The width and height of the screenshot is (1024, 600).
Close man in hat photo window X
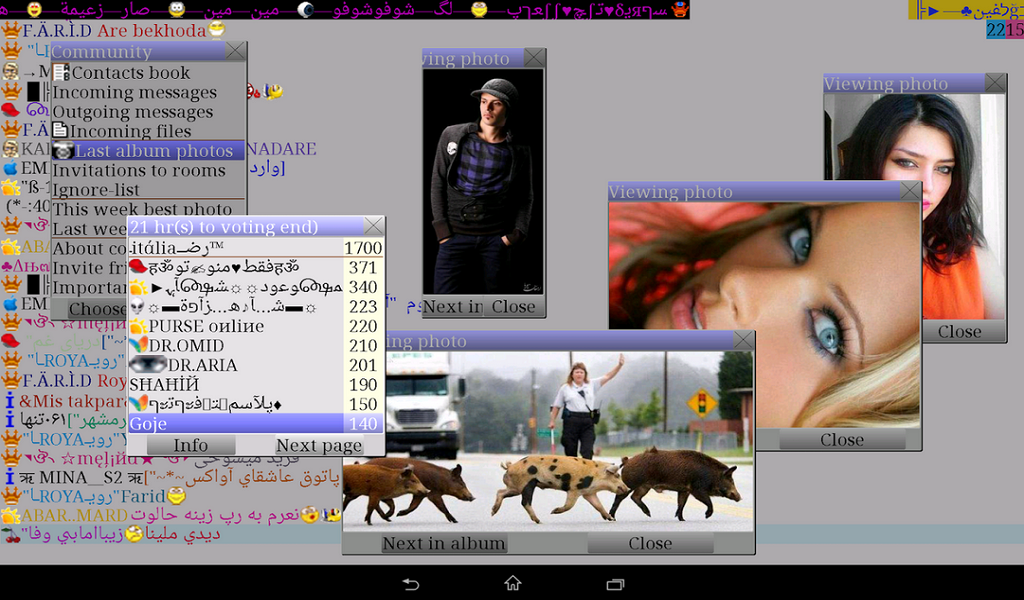tap(535, 57)
